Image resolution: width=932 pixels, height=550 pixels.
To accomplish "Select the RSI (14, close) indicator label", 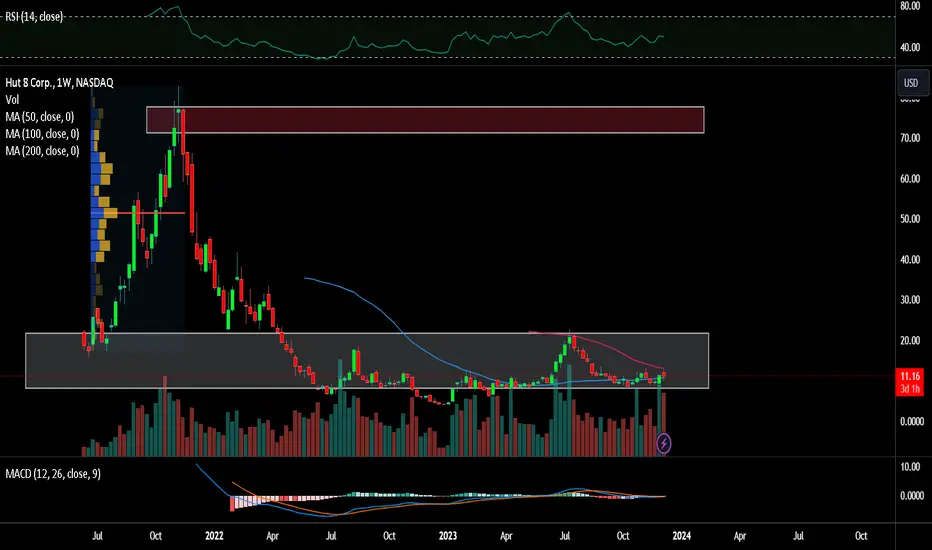I will point(34,17).
